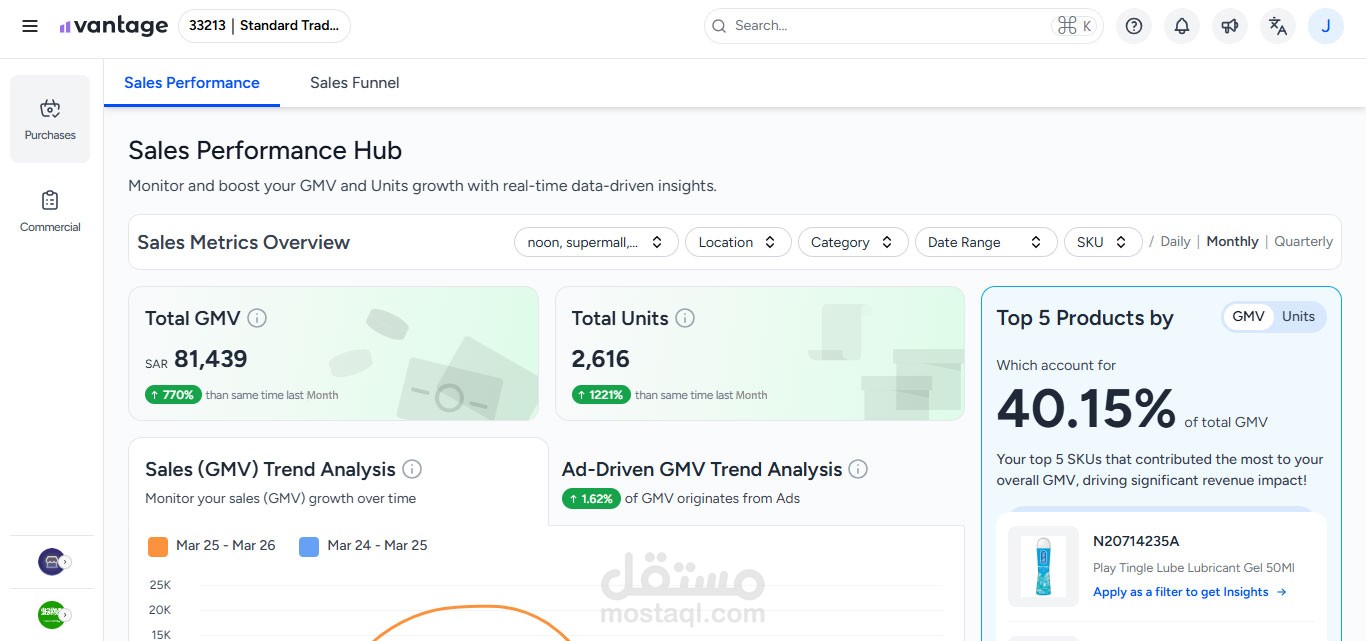Click the 40.15% of total GMV figure
This screenshot has height=641, width=1366.
point(1086,409)
